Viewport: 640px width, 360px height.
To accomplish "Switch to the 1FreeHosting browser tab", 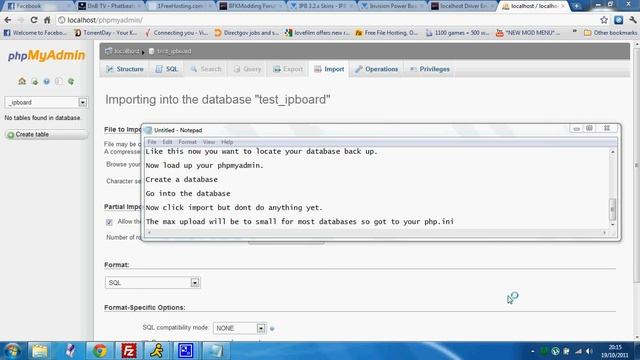I will pos(180,6).
